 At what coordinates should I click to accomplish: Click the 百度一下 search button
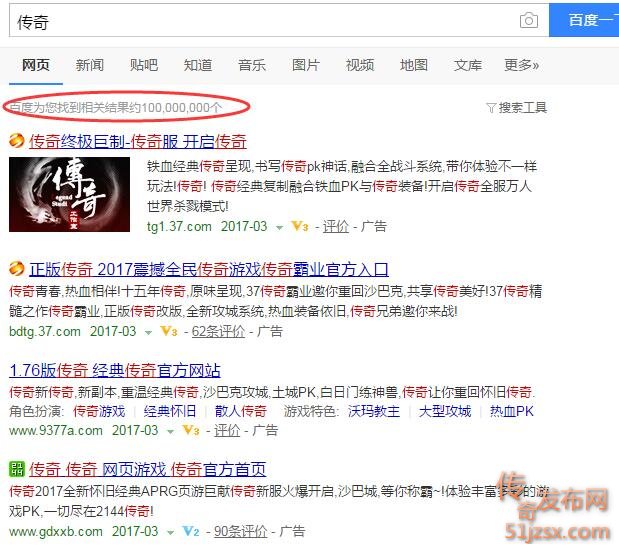click(584, 20)
